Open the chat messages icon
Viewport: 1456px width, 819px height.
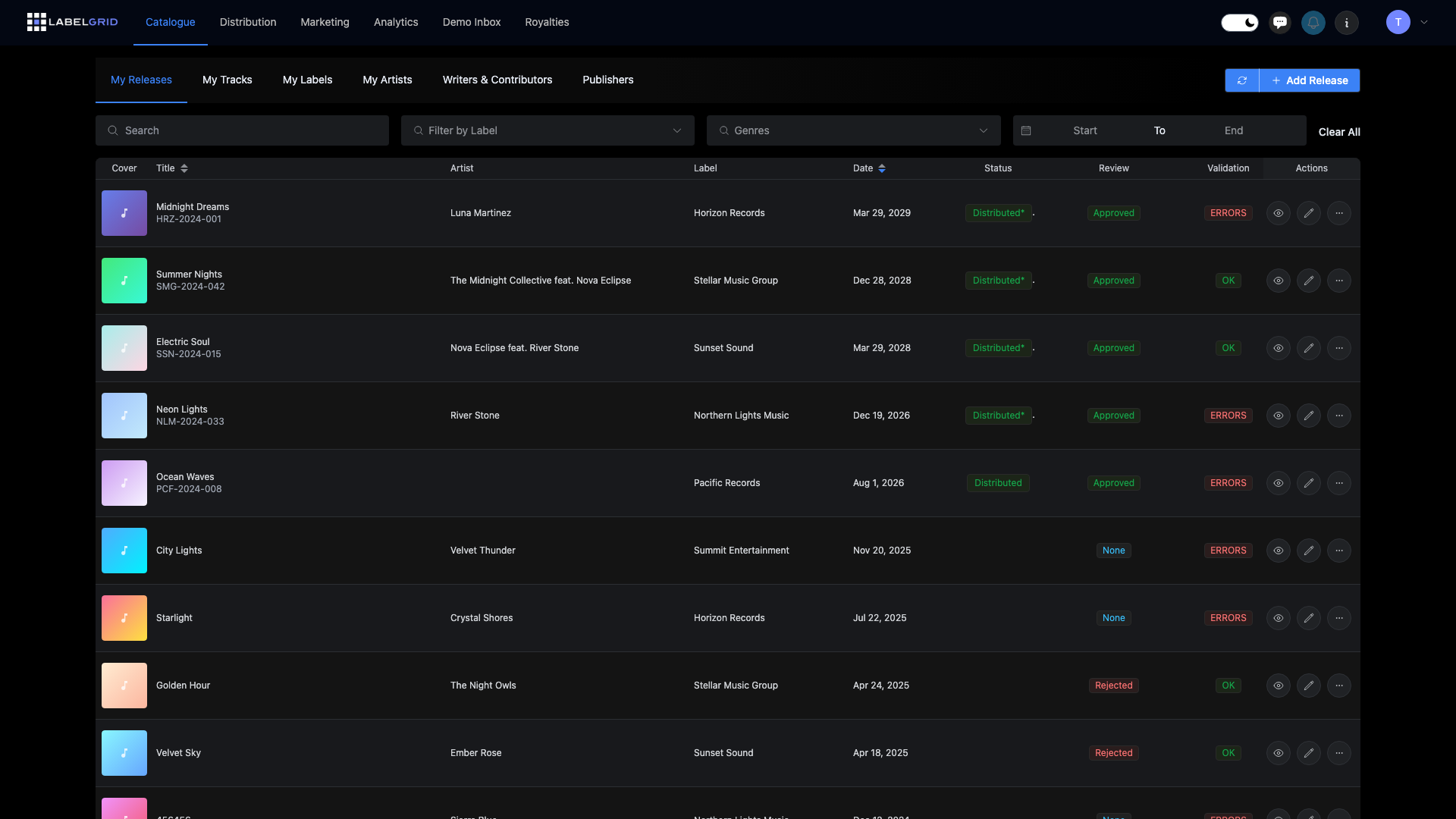[1280, 23]
